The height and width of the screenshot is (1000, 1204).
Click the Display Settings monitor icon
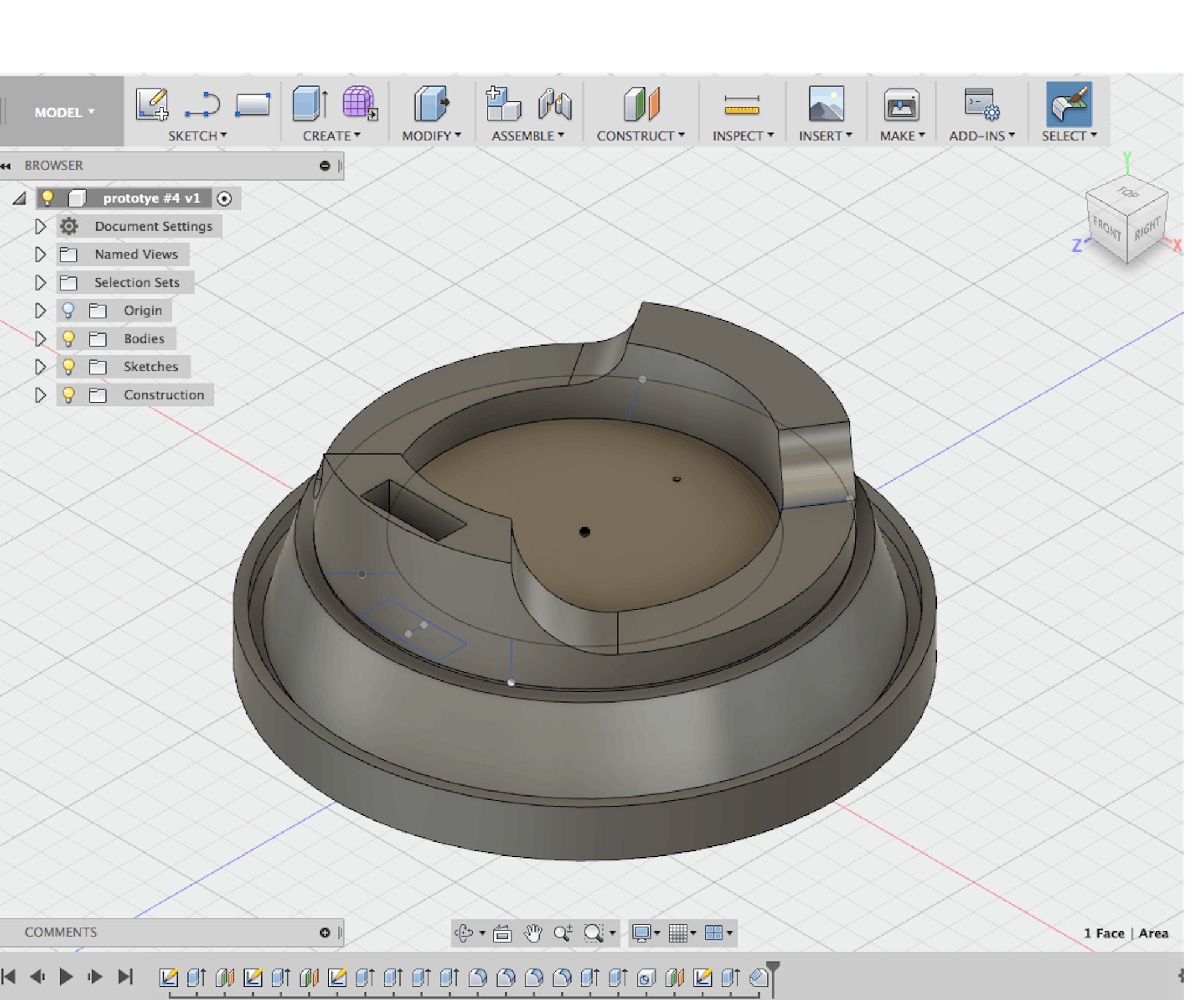point(641,933)
